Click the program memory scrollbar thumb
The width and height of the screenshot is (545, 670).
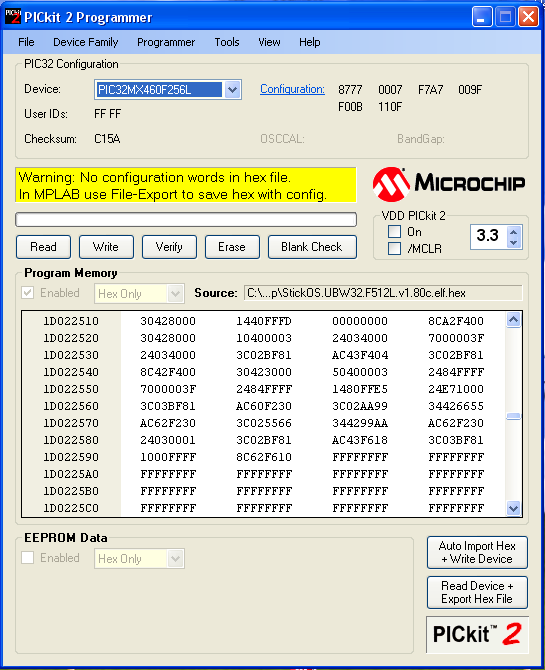[513, 416]
